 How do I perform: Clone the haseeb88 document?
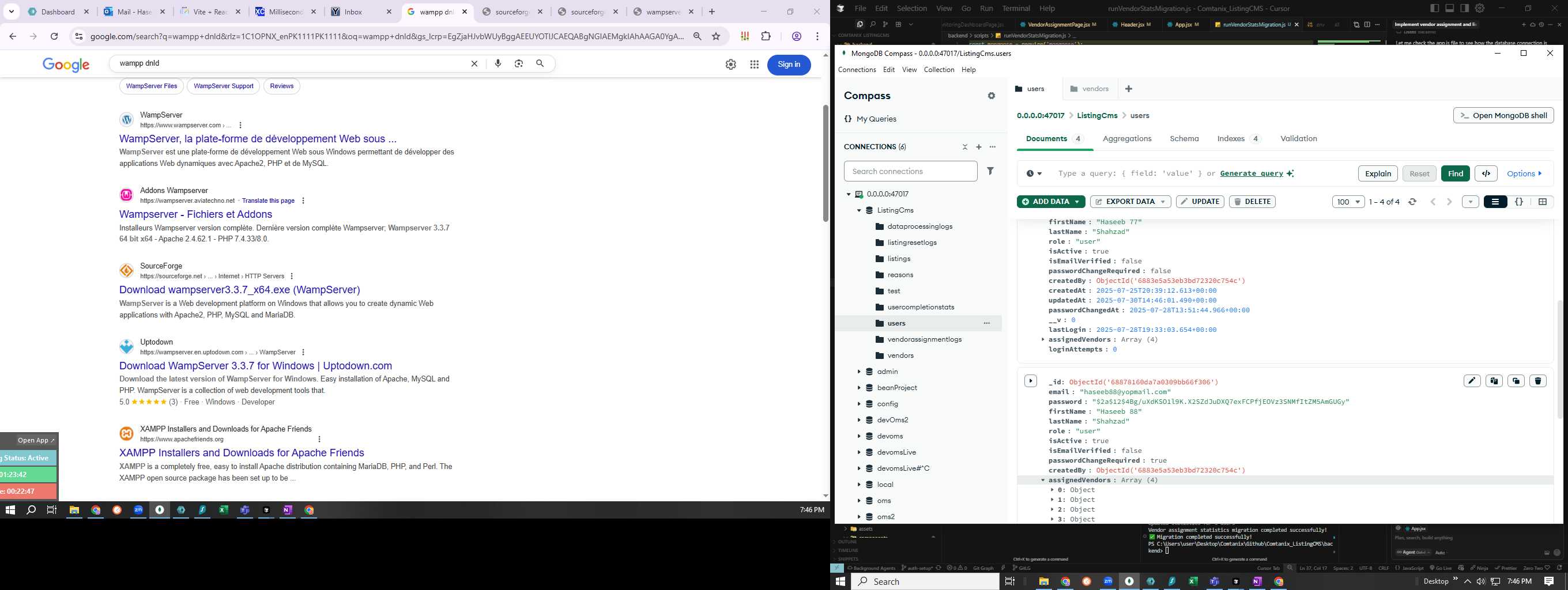point(1516,381)
